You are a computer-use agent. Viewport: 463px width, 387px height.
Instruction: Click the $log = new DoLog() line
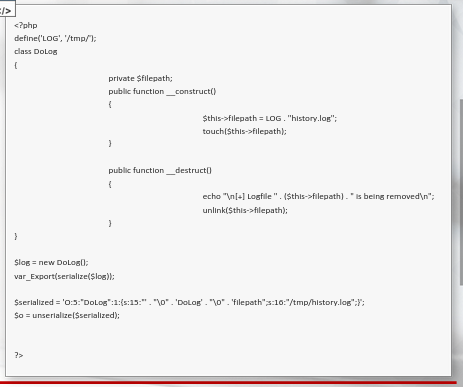coord(51,263)
